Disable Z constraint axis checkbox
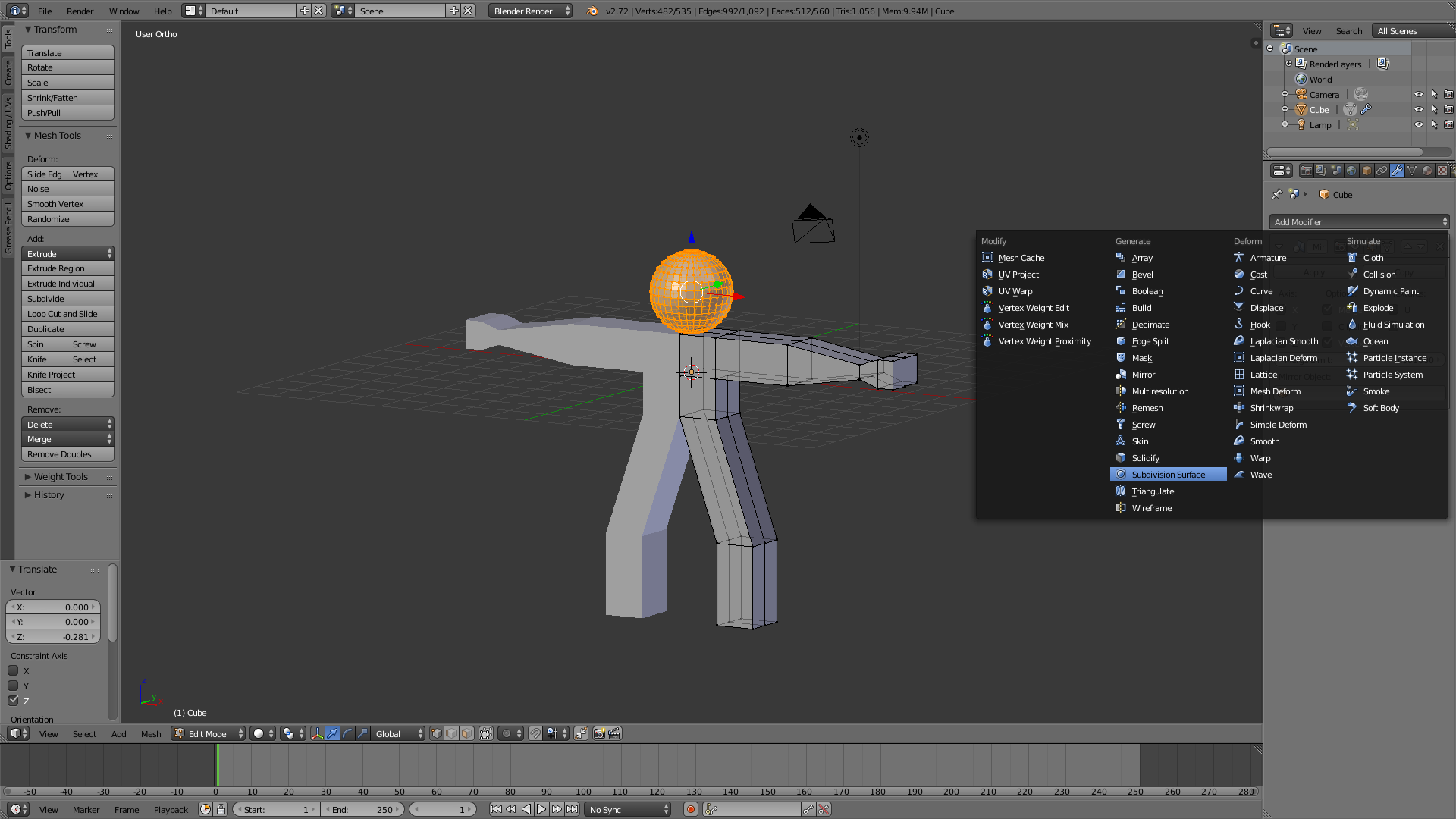The height and width of the screenshot is (819, 1456). (x=13, y=701)
